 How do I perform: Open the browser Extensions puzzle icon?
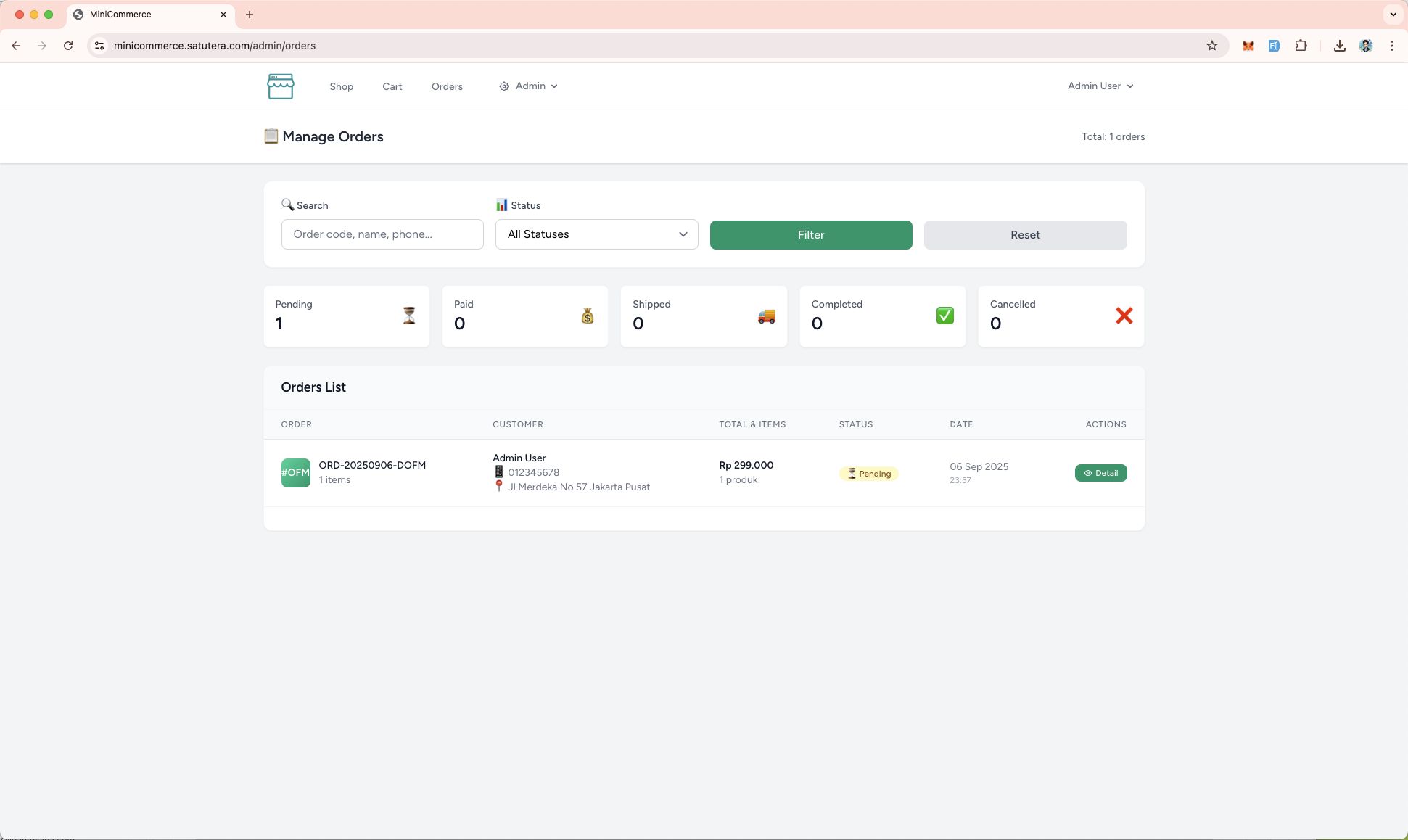point(1301,46)
